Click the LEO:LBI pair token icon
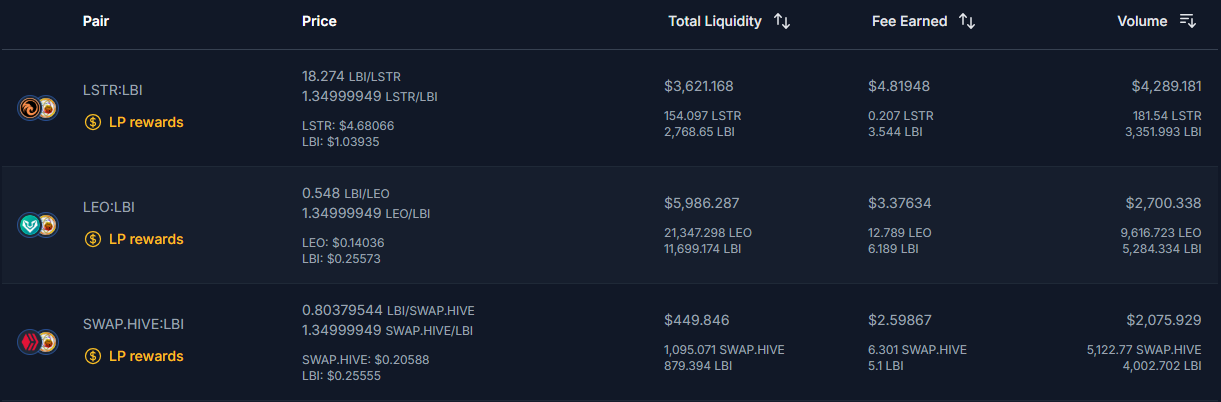 tap(38, 224)
